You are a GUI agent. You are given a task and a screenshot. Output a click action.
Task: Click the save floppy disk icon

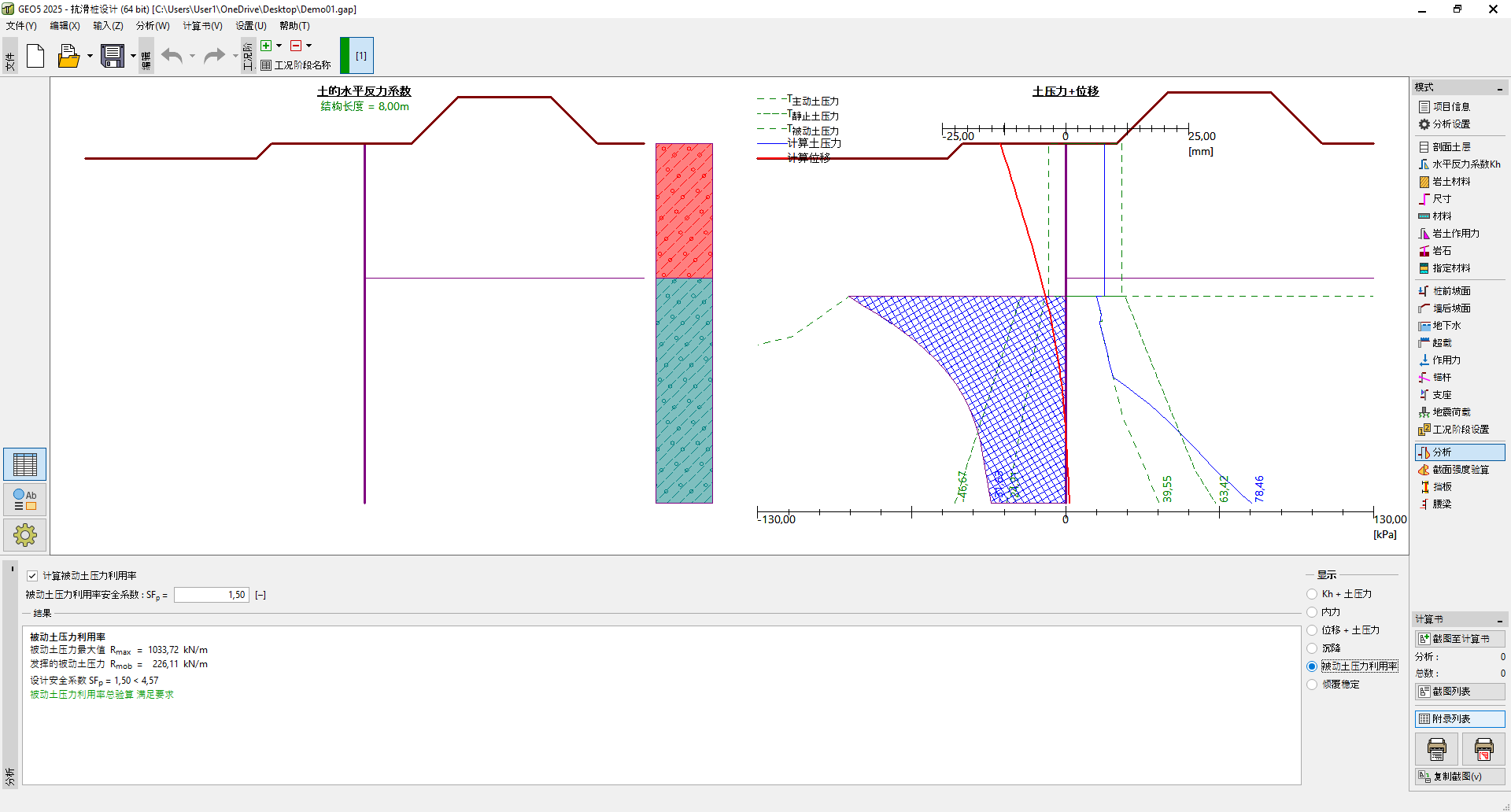[113, 56]
